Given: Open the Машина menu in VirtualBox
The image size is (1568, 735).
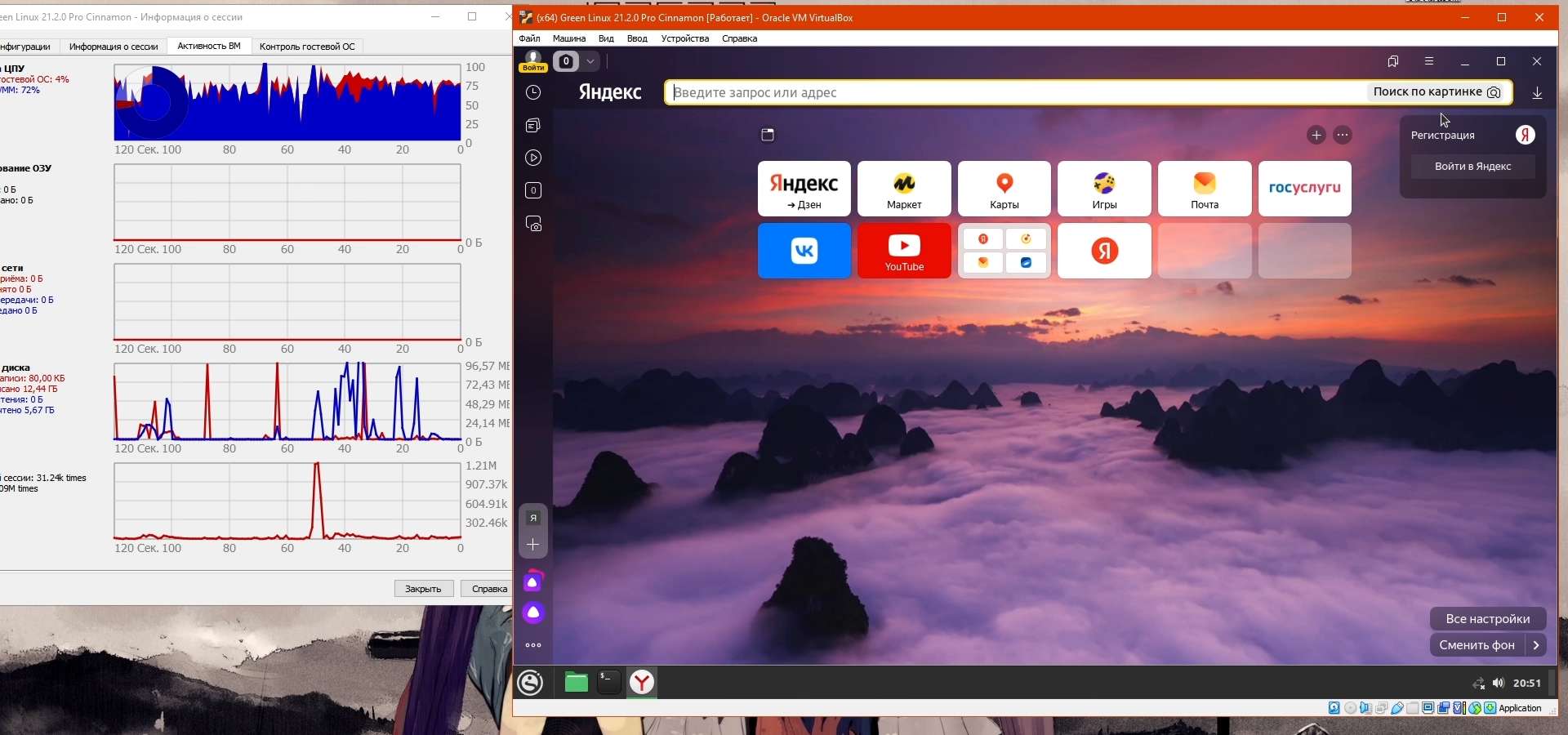Looking at the screenshot, I should [x=569, y=38].
